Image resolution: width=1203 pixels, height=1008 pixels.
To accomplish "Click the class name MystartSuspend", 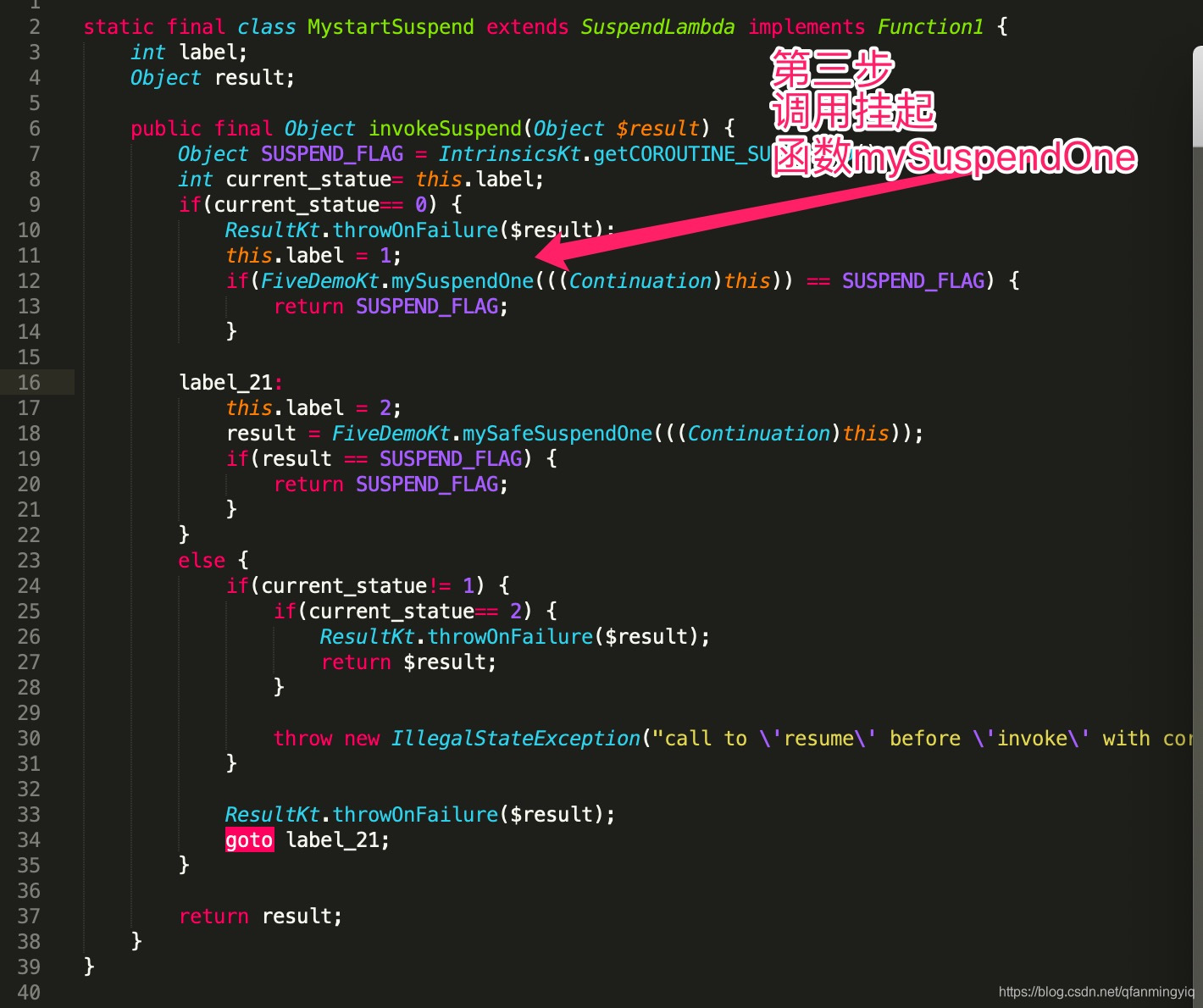I will tap(391, 27).
